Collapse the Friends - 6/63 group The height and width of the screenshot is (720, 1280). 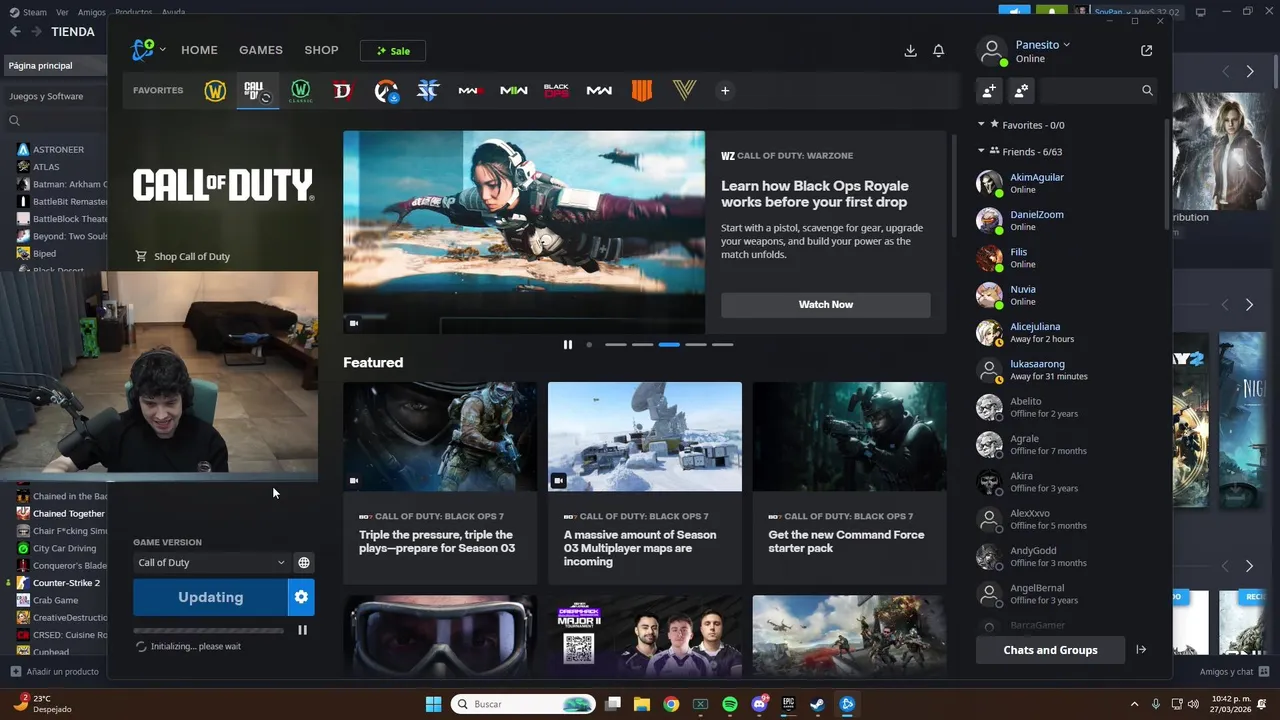[x=981, y=152]
